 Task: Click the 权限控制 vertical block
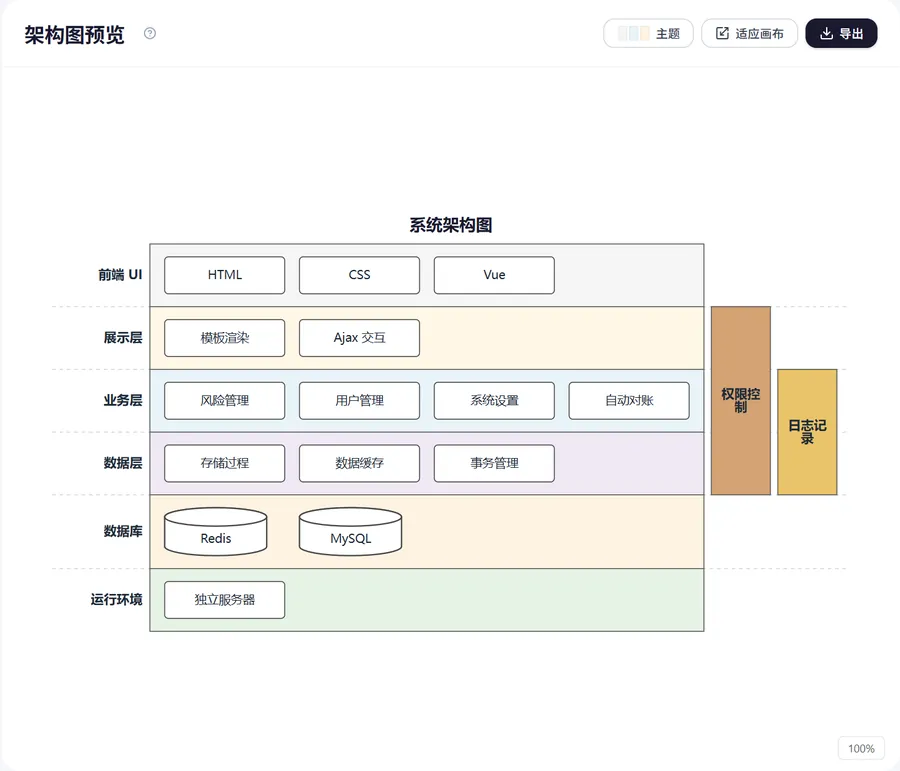coord(740,401)
